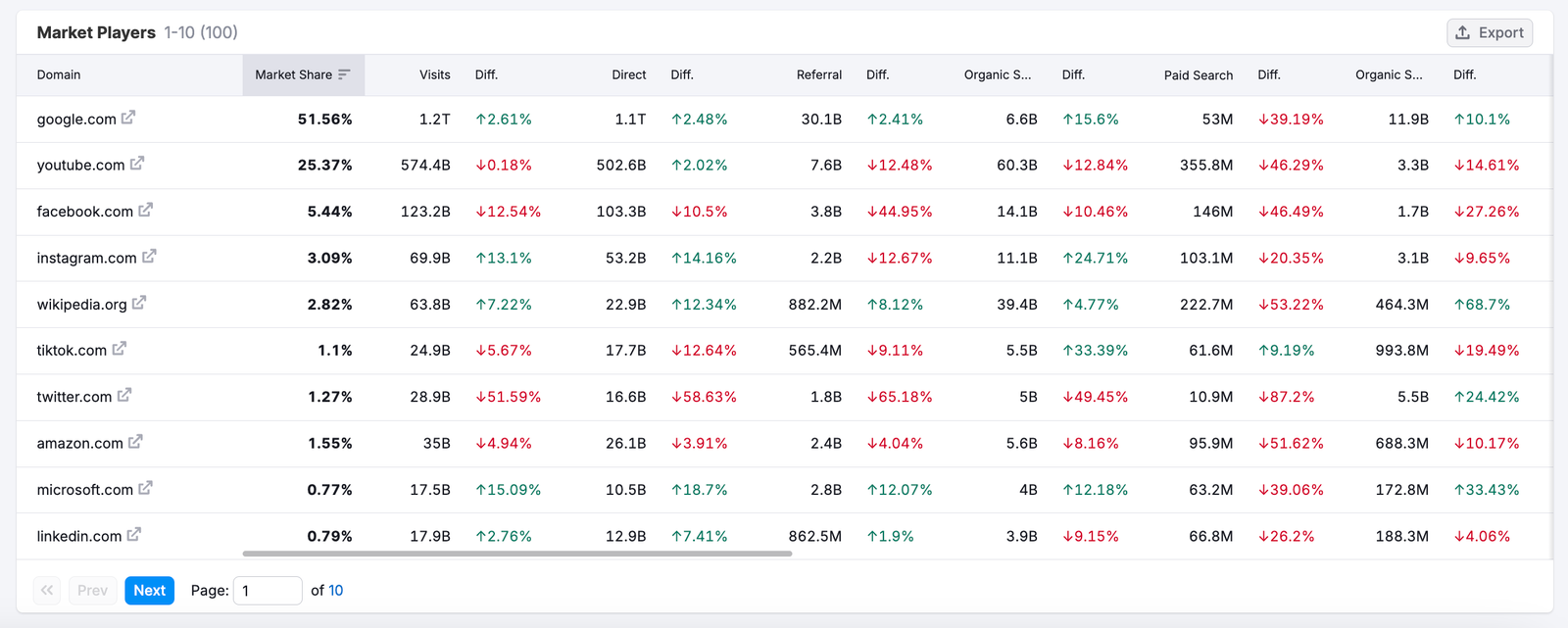Image resolution: width=1568 pixels, height=628 pixels.
Task: Click external link icon for facebook.com
Action: pos(145,210)
